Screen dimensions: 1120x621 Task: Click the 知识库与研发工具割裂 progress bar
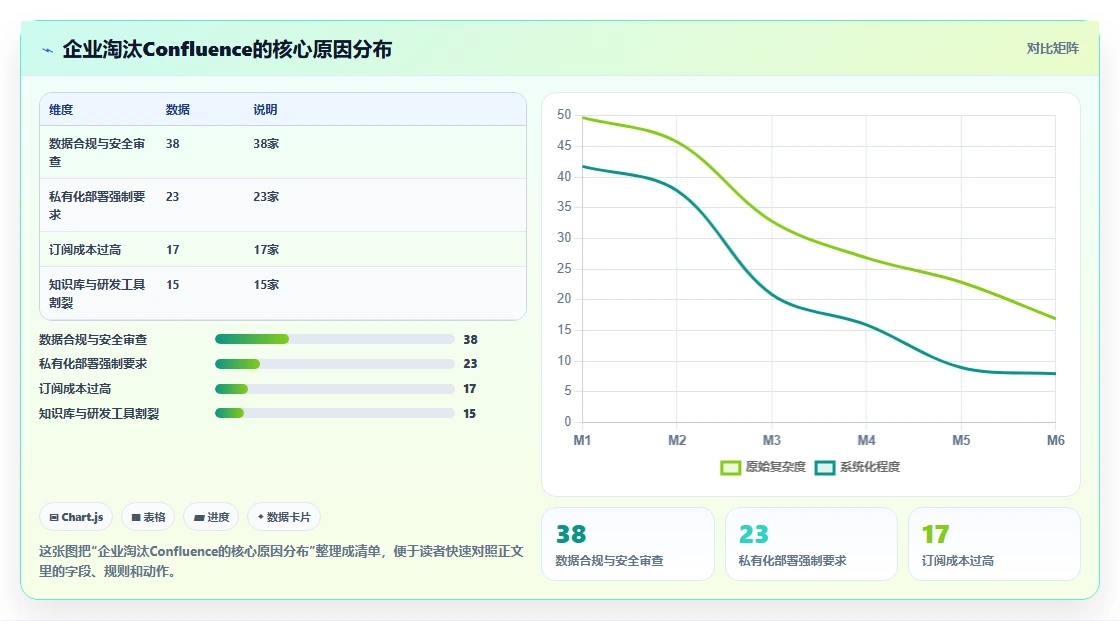334,413
